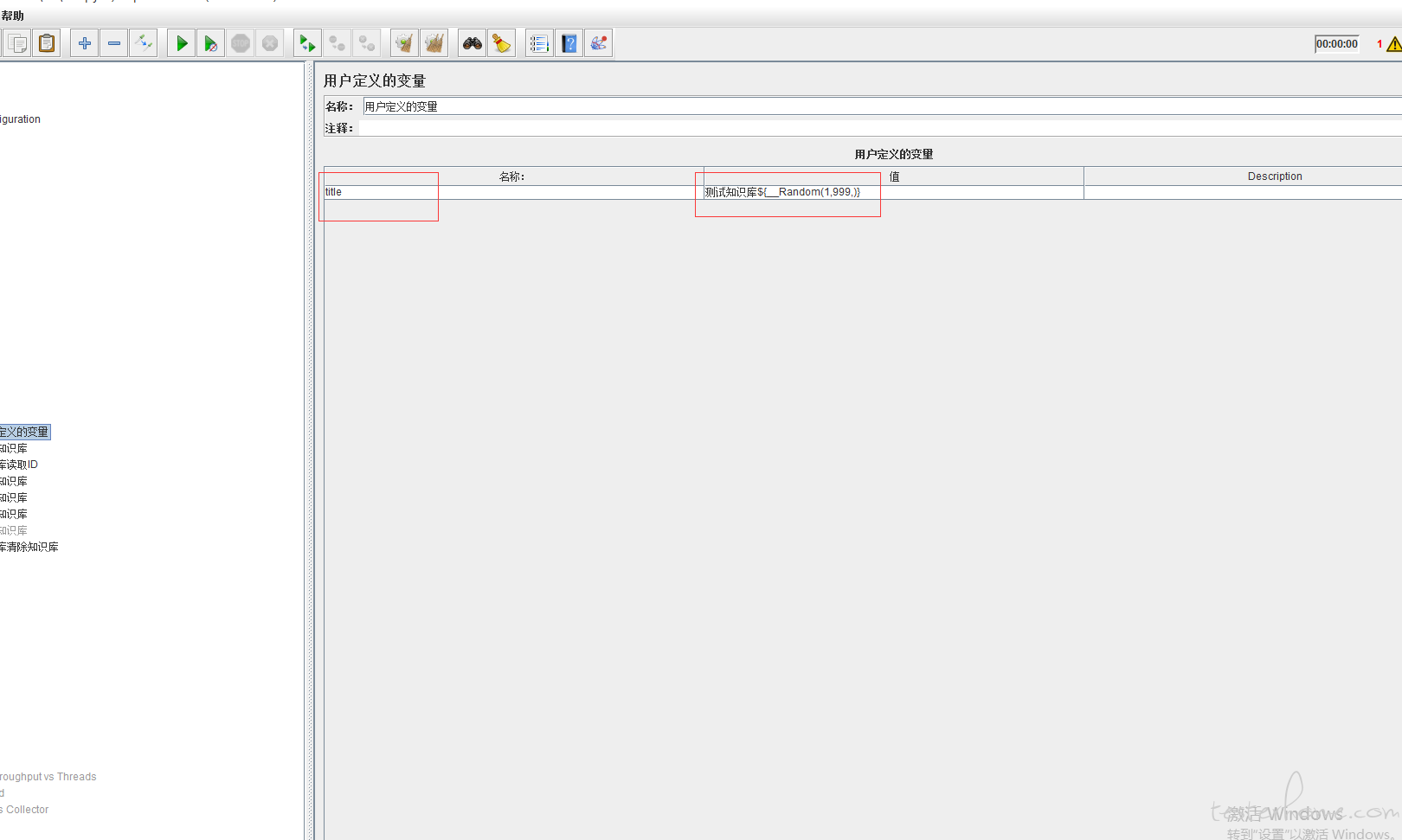The width and height of the screenshot is (1402, 840).
Task: Click the 名称 input with 用户定义的变量
Action: [x=881, y=106]
